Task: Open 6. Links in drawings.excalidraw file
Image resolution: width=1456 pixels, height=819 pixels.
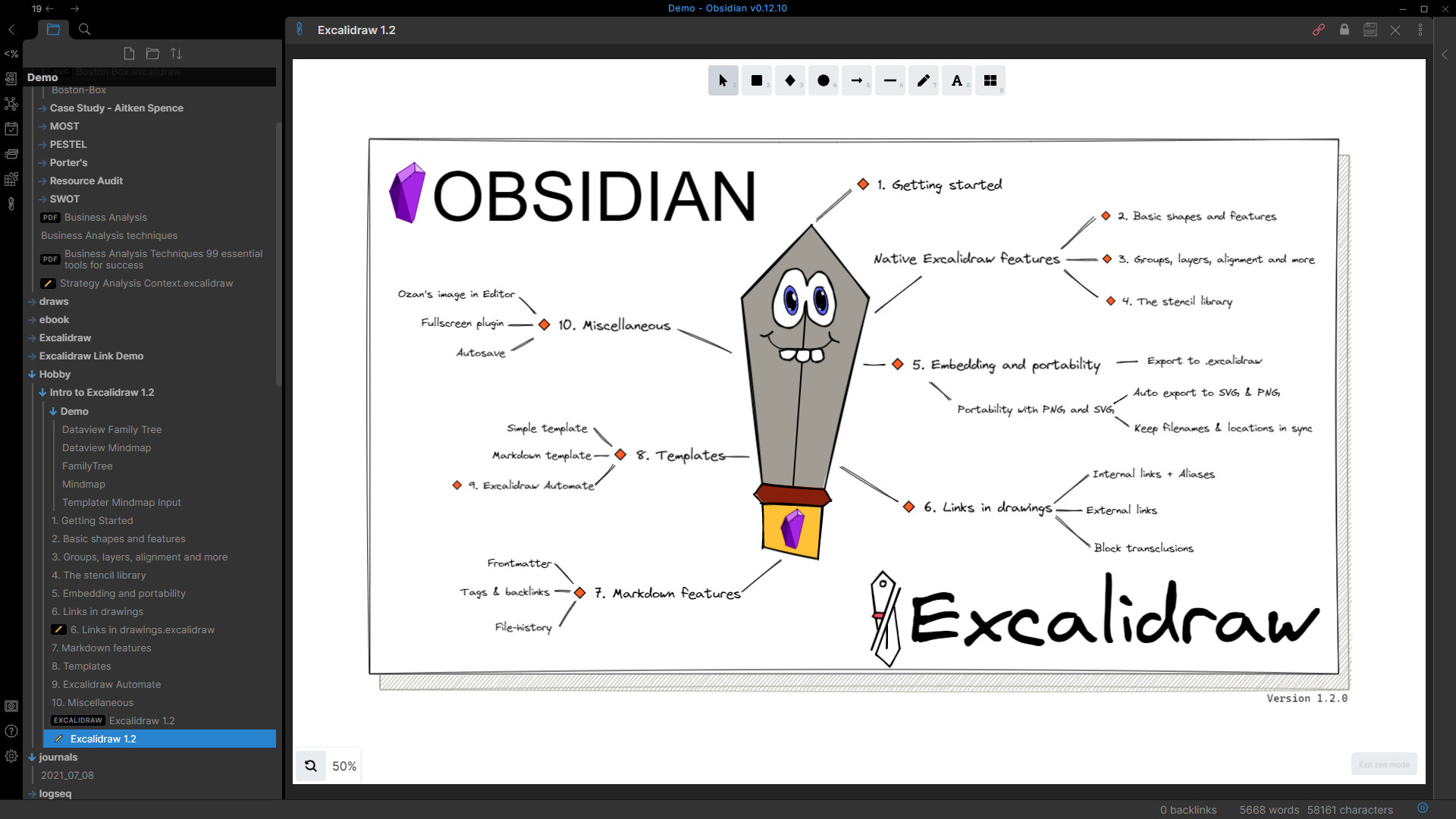Action: (x=143, y=630)
